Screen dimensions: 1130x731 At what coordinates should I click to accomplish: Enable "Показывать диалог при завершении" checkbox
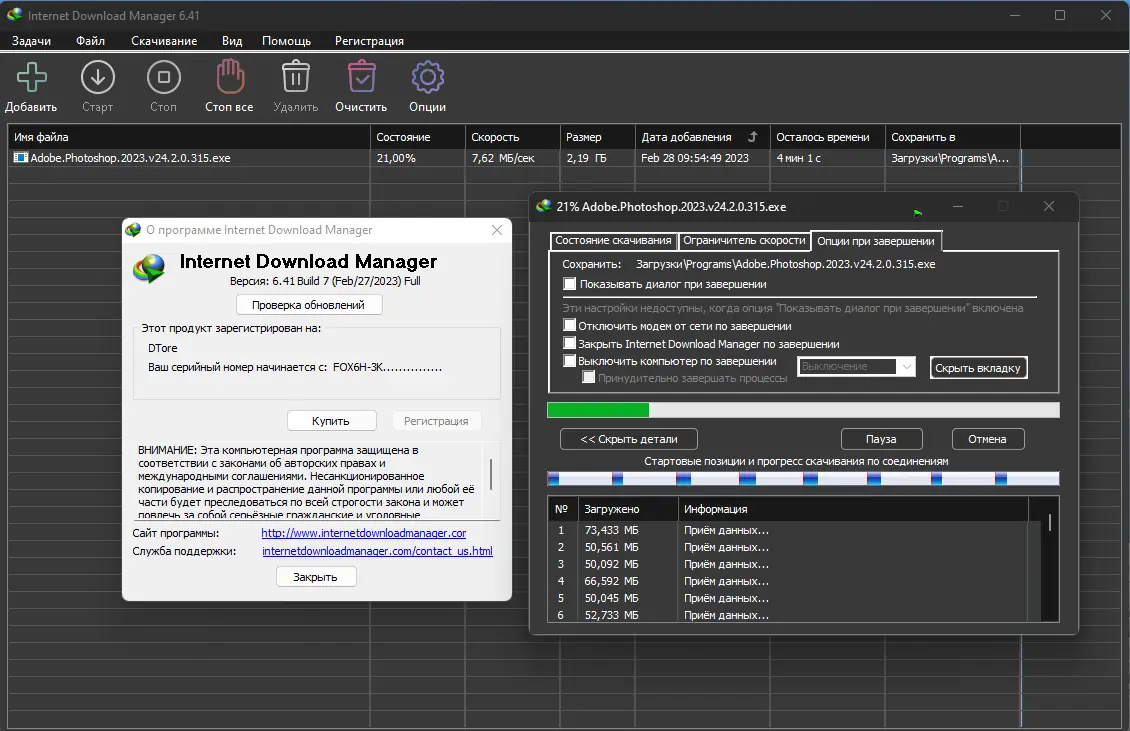[x=570, y=284]
